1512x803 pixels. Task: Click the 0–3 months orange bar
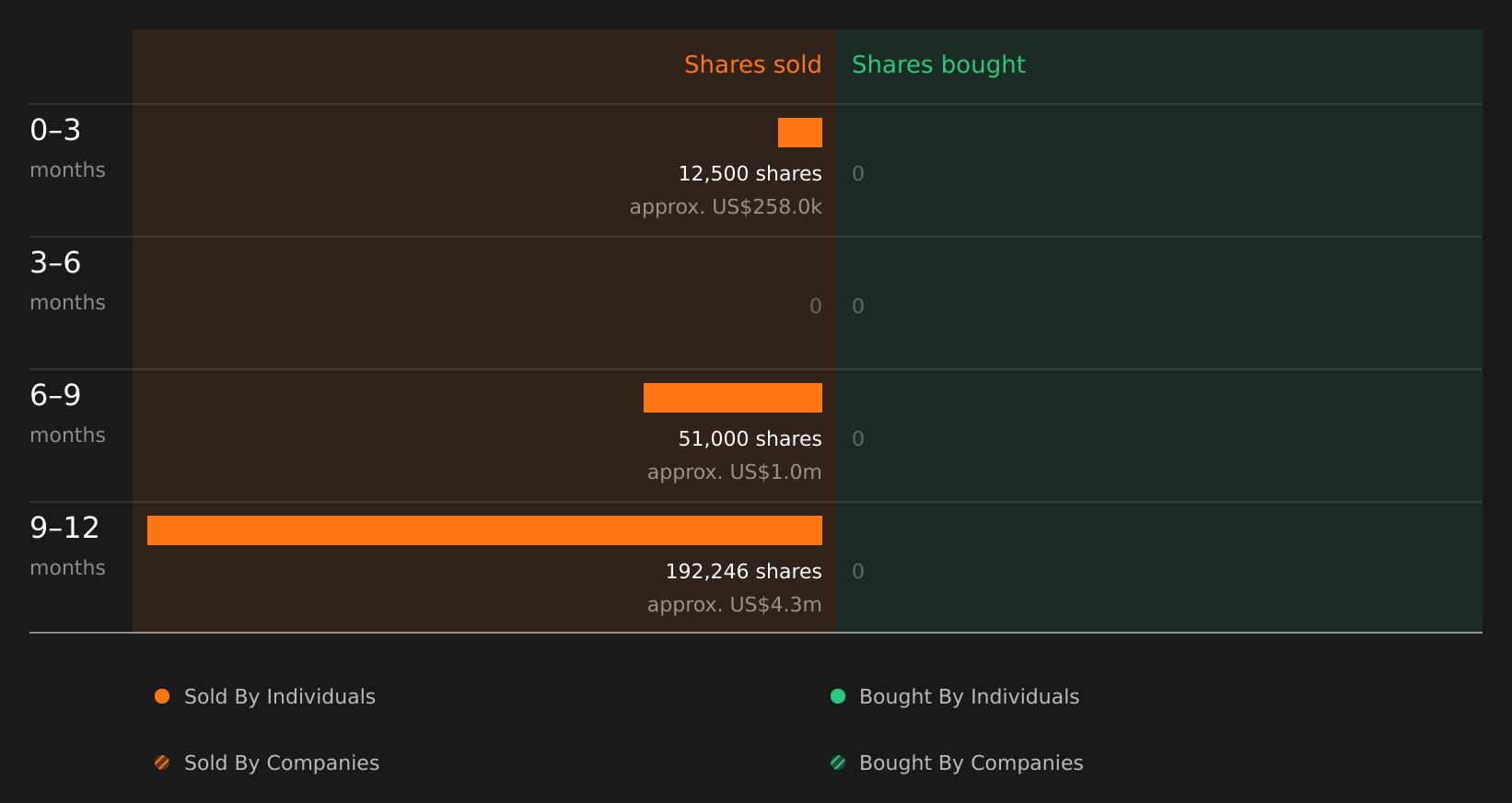click(x=800, y=133)
